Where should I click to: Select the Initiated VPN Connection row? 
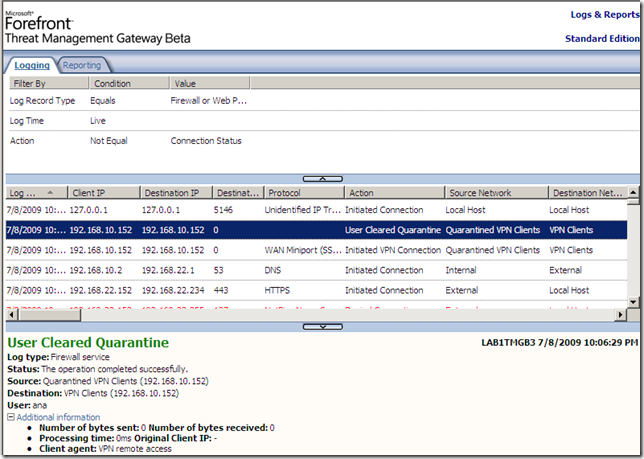point(316,250)
